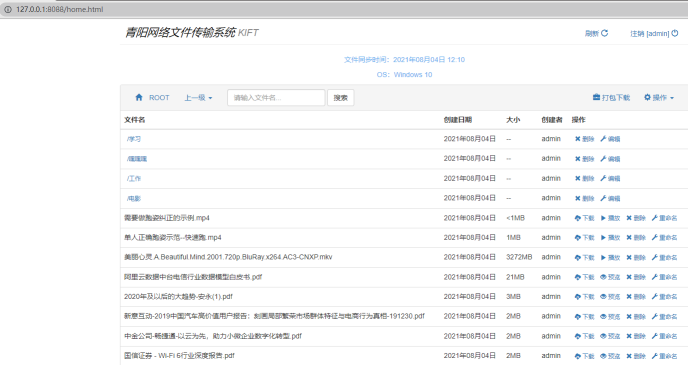Click the 大小 column header
This screenshot has height=365, width=688.
[513, 120]
